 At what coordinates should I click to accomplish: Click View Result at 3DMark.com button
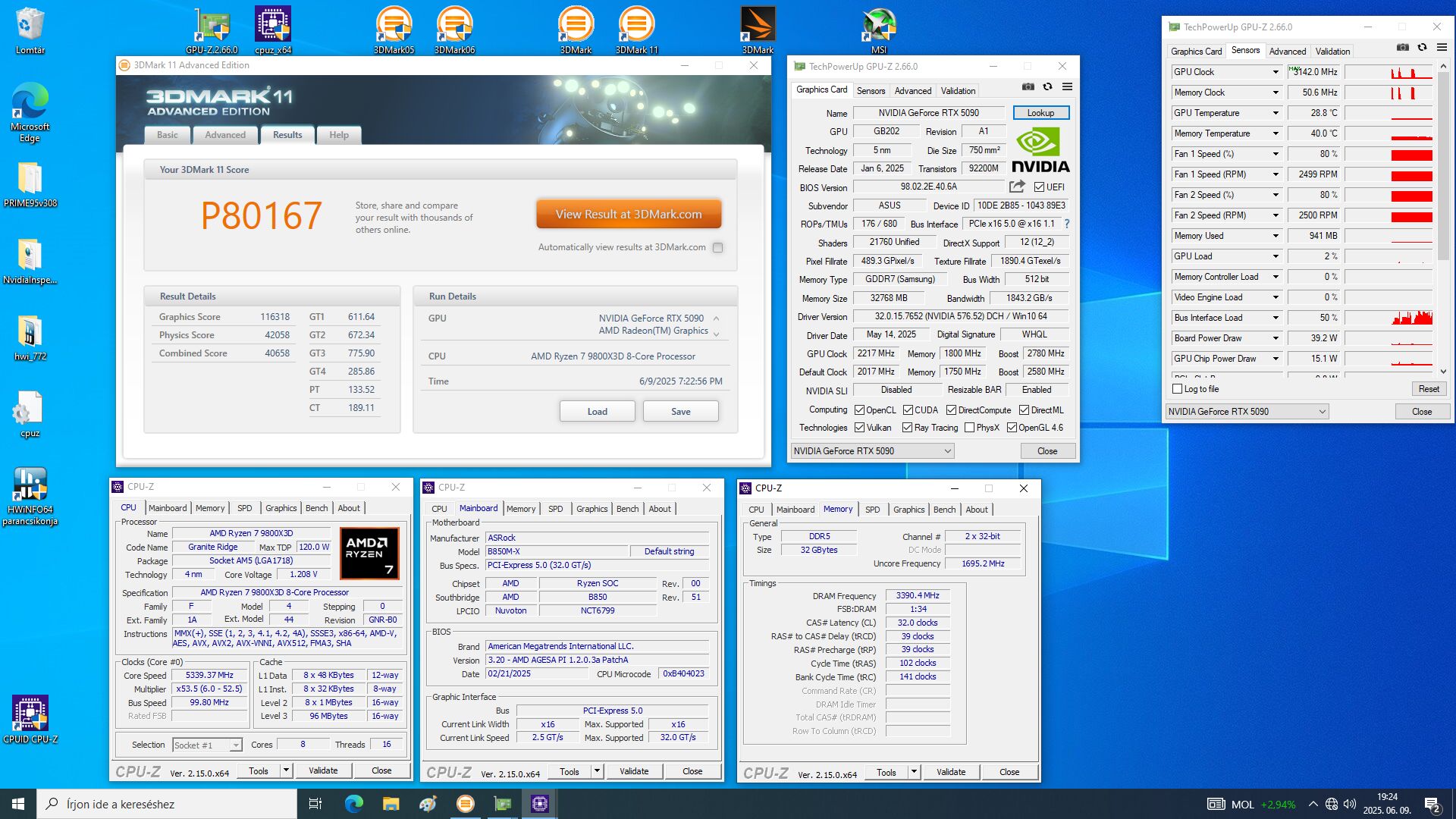pyautogui.click(x=629, y=215)
